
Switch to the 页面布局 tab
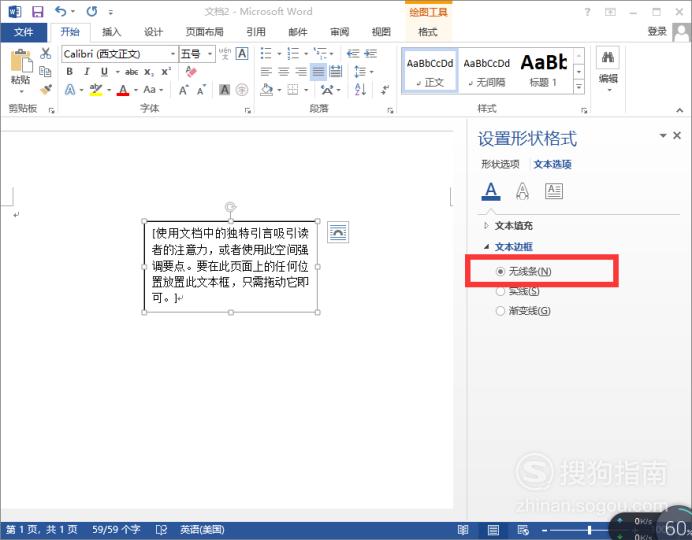[x=204, y=32]
